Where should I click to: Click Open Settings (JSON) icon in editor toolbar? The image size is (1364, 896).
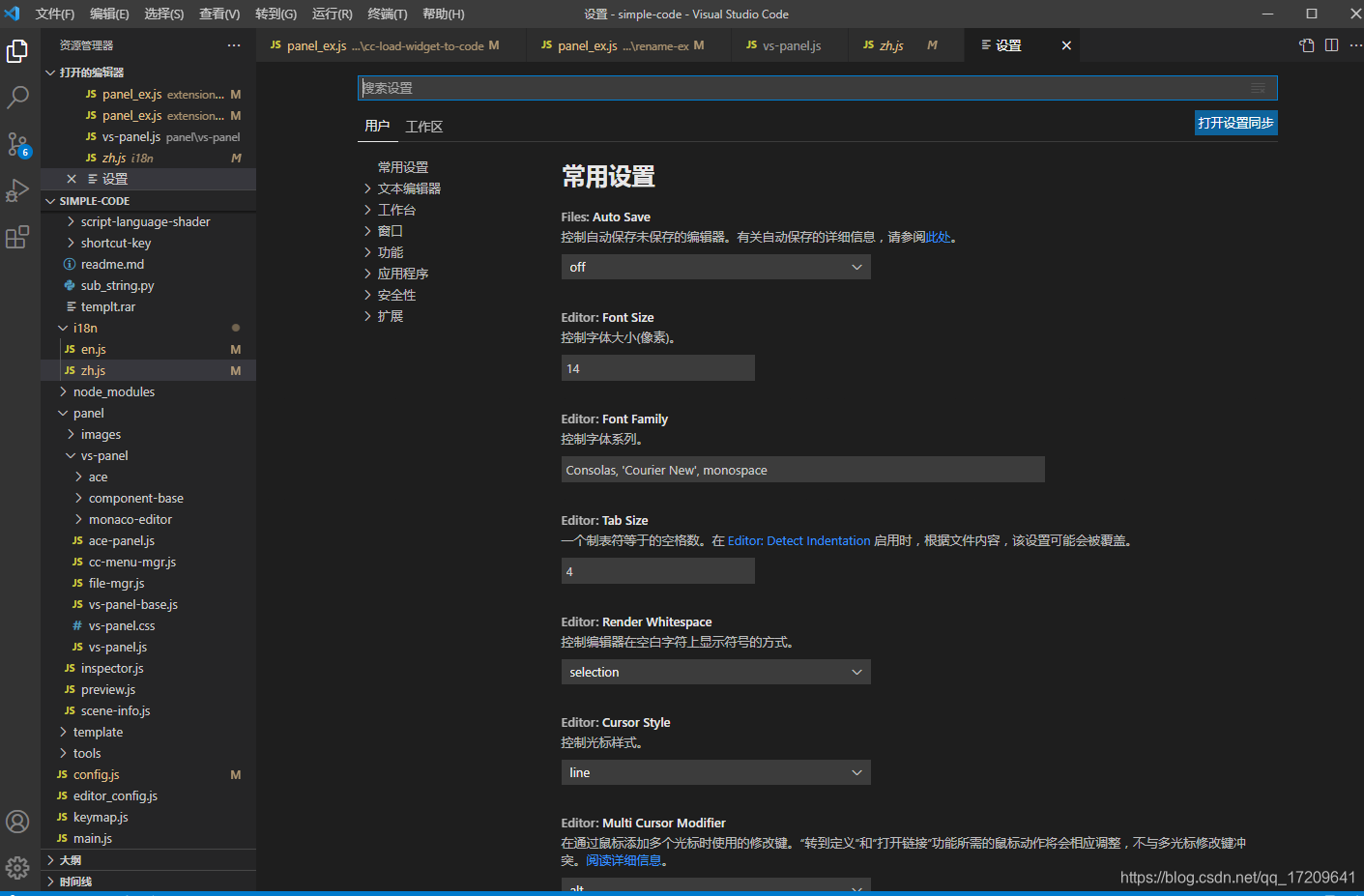click(x=1307, y=45)
